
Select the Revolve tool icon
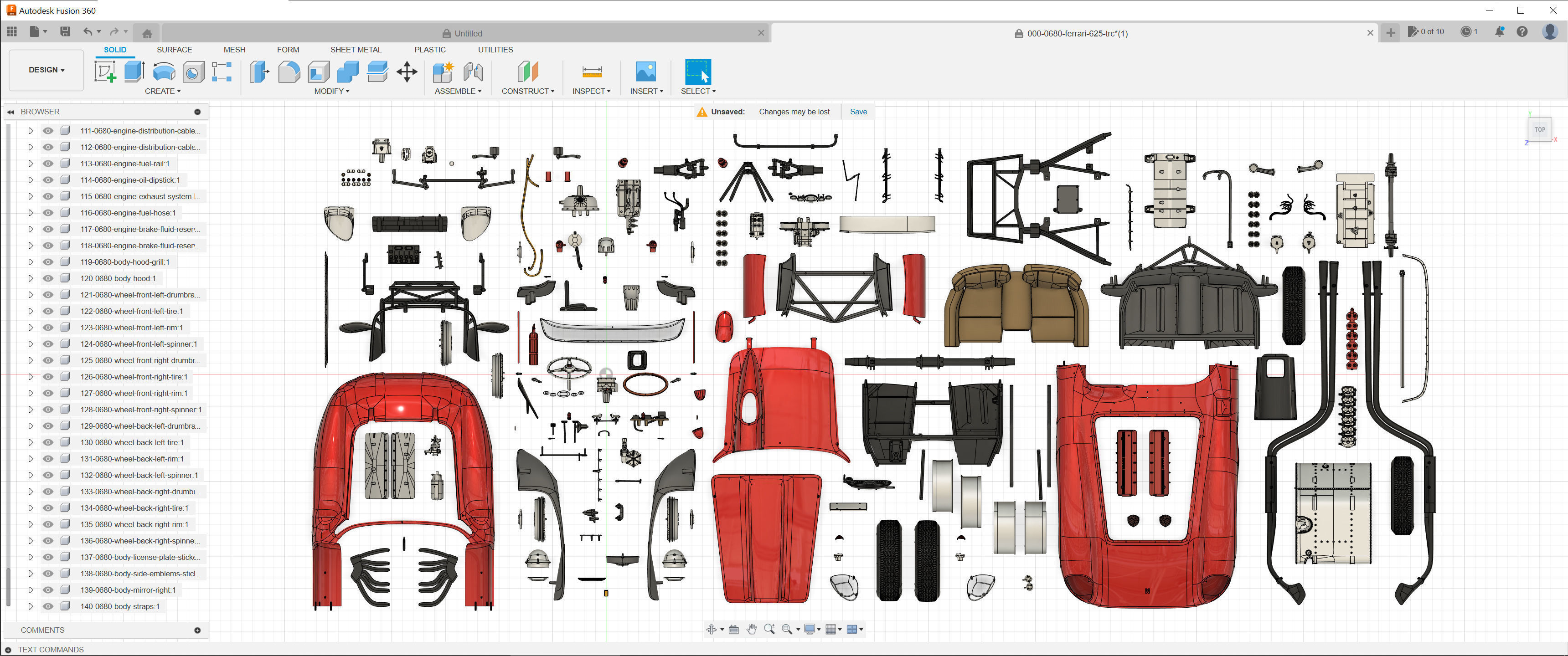[x=163, y=72]
